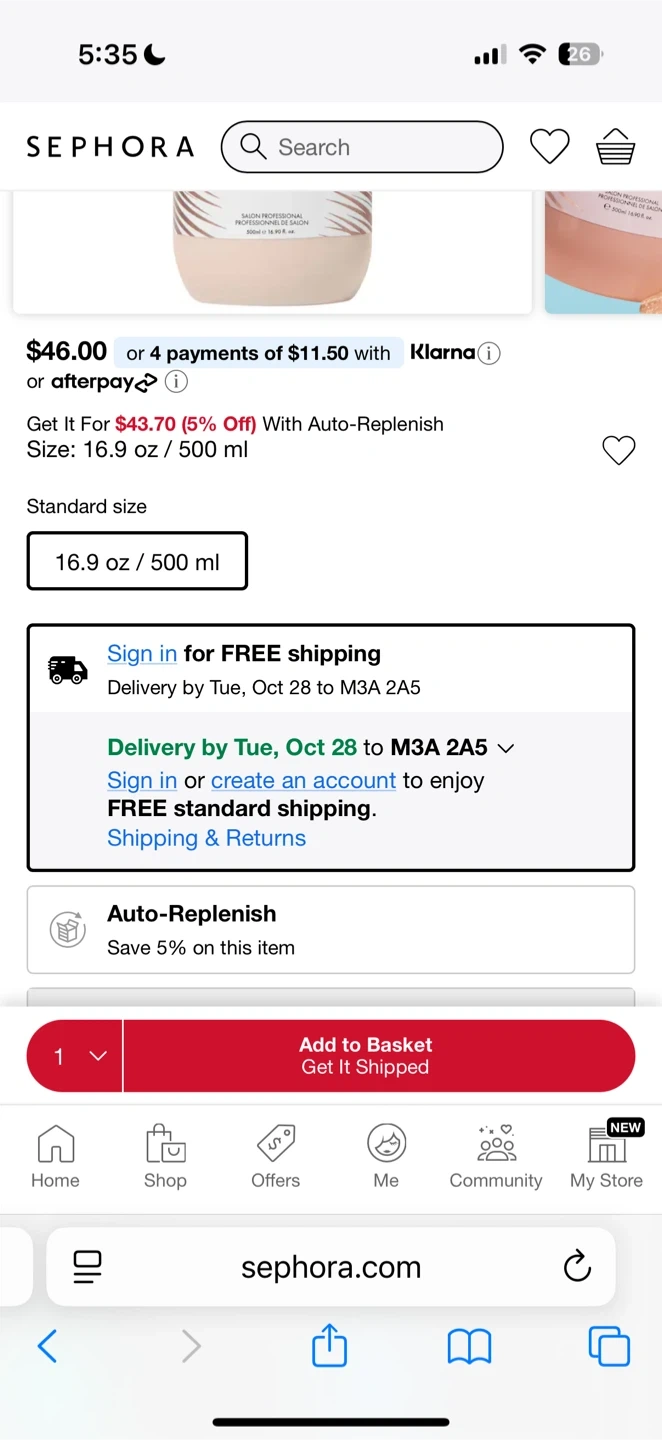Go to the Community tab
The height and width of the screenshot is (1440, 662).
click(x=495, y=1156)
